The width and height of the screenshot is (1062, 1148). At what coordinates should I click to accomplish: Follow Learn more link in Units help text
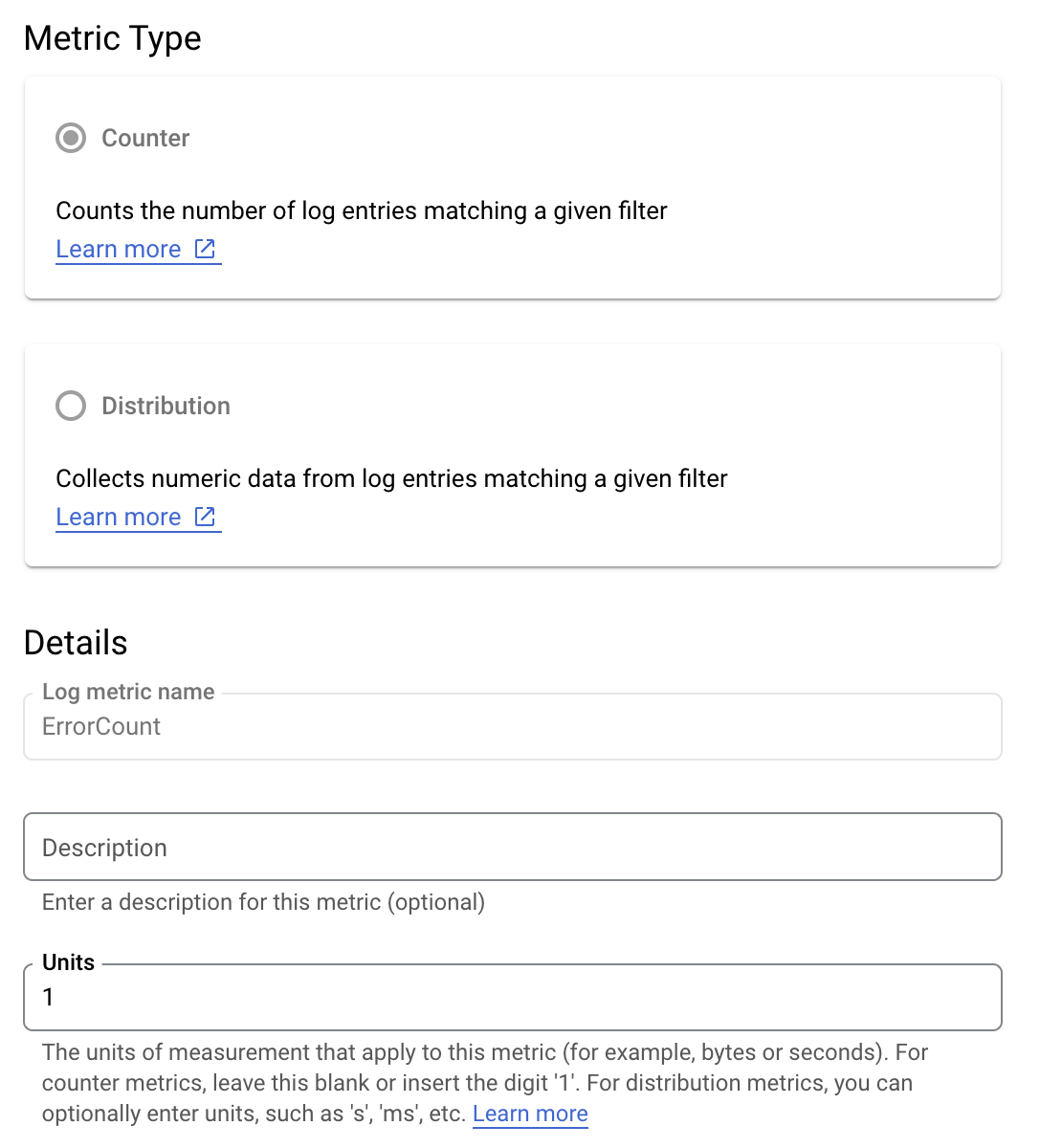[530, 1114]
